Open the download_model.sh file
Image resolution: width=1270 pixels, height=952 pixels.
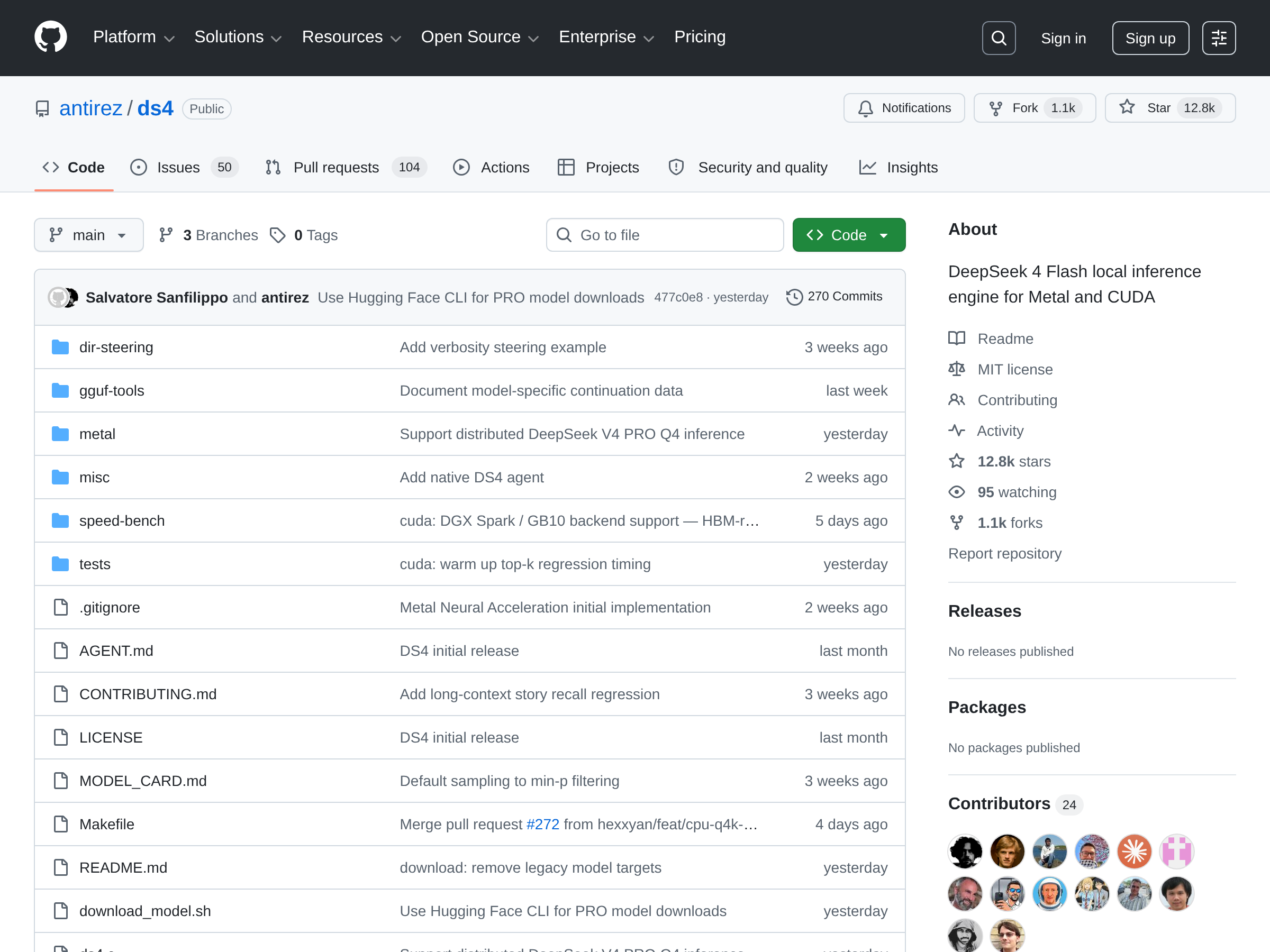point(144,911)
